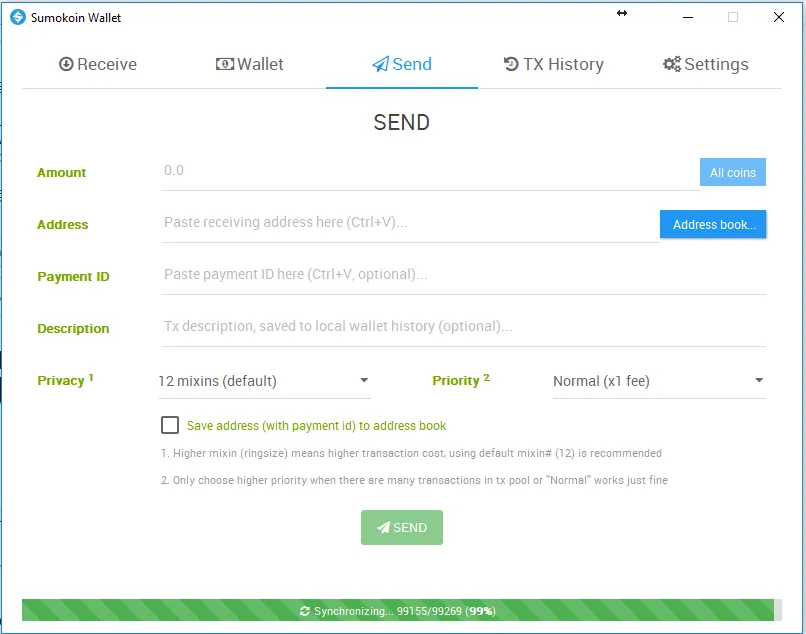Click the paper-plane icon on the green SEND button
This screenshot has height=634, width=806.
point(383,528)
